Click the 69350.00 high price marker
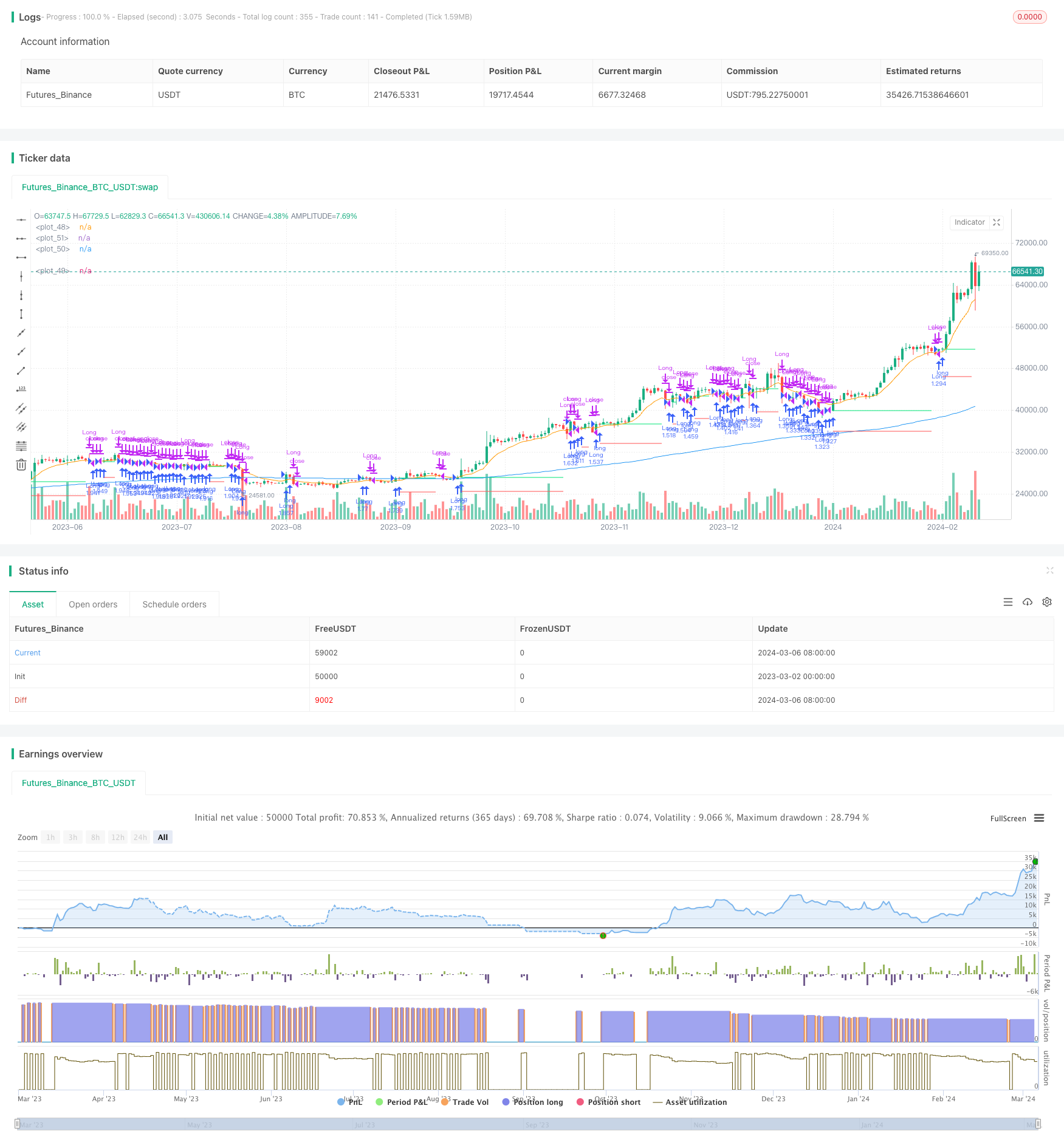Viewport: 1064px width, 1148px height. pyautogui.click(x=995, y=253)
